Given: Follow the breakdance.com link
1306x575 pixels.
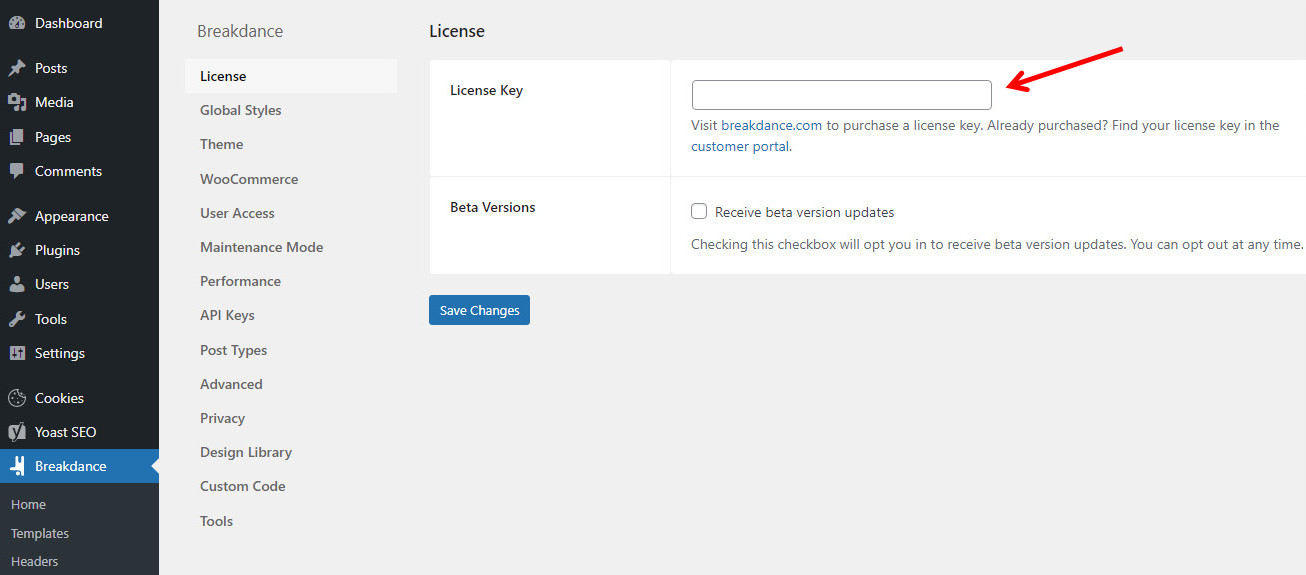Looking at the screenshot, I should (771, 125).
